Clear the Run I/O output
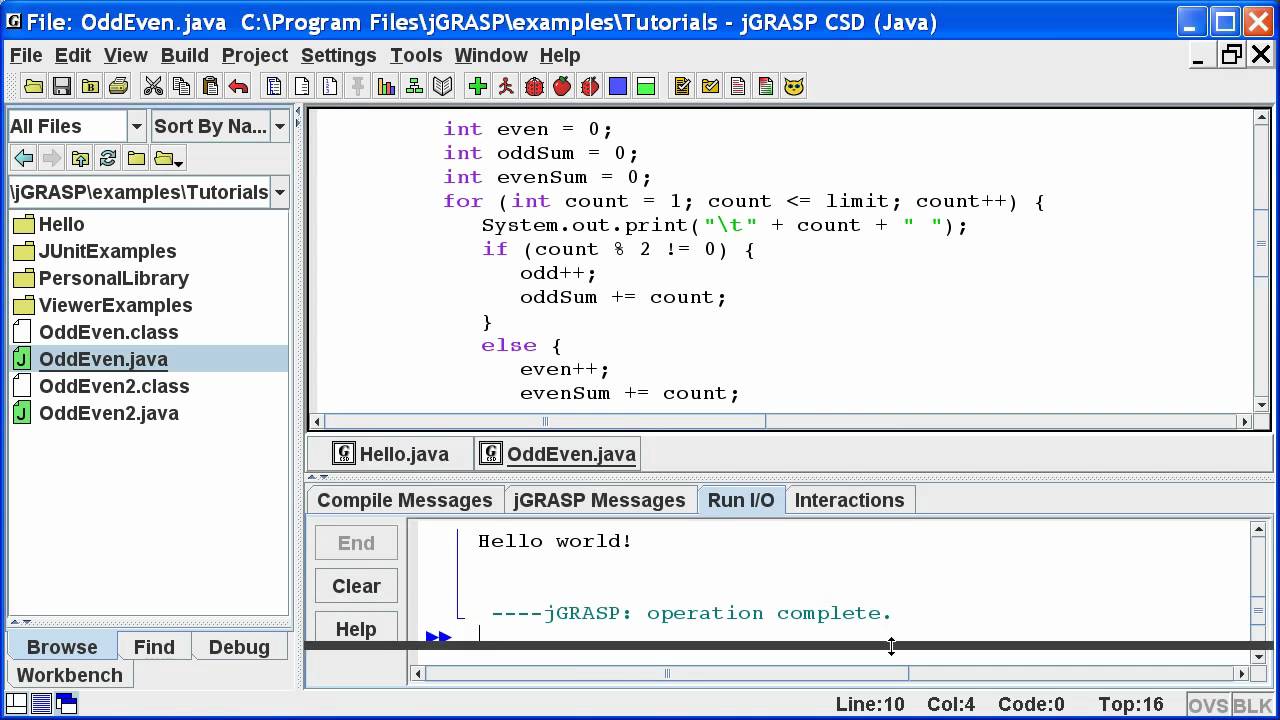This screenshot has height=720, width=1280. tap(356, 586)
